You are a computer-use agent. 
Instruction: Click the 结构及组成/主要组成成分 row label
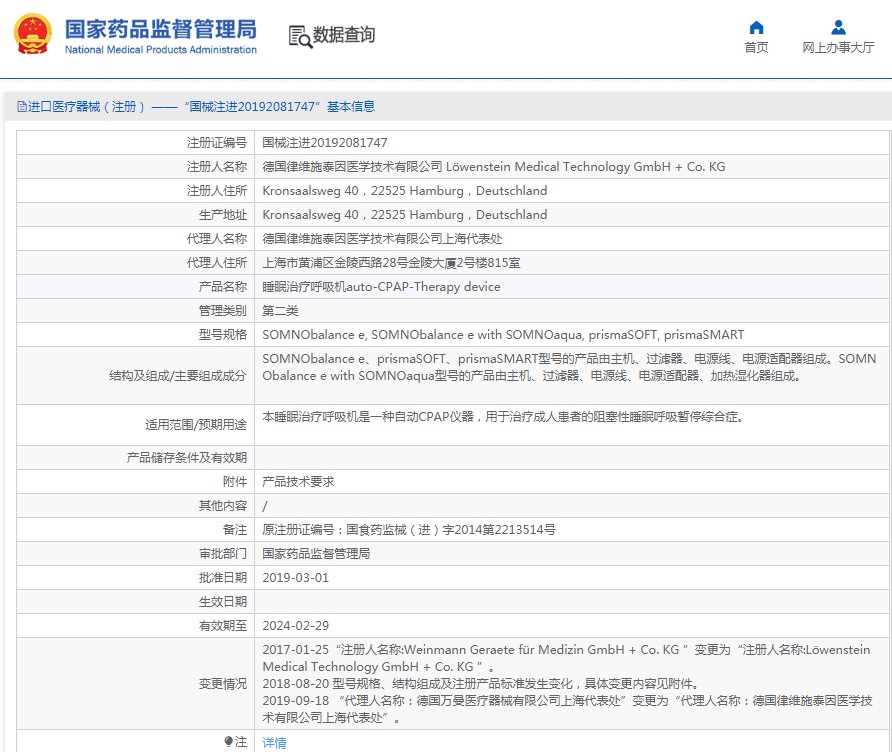pos(177,375)
